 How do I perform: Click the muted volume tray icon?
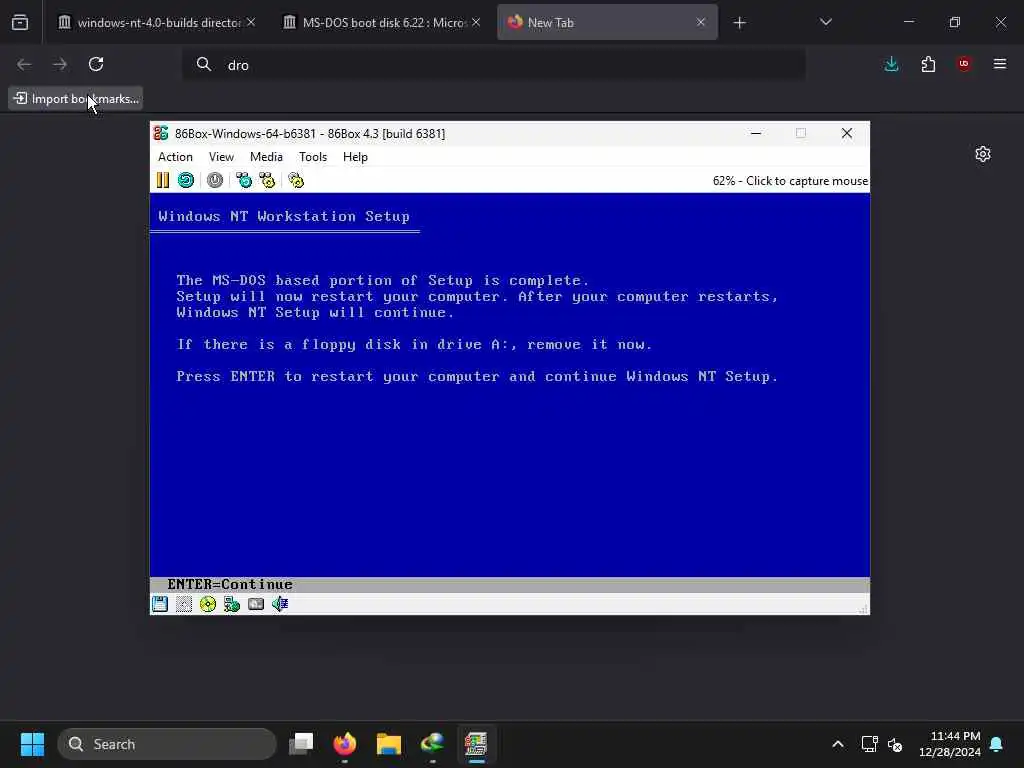coord(895,744)
